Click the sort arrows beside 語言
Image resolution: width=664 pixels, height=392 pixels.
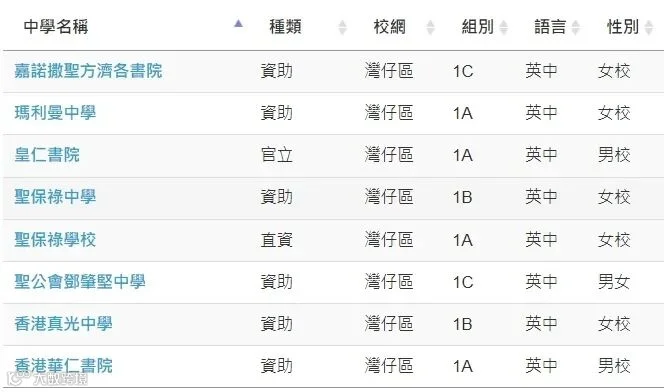[575, 27]
